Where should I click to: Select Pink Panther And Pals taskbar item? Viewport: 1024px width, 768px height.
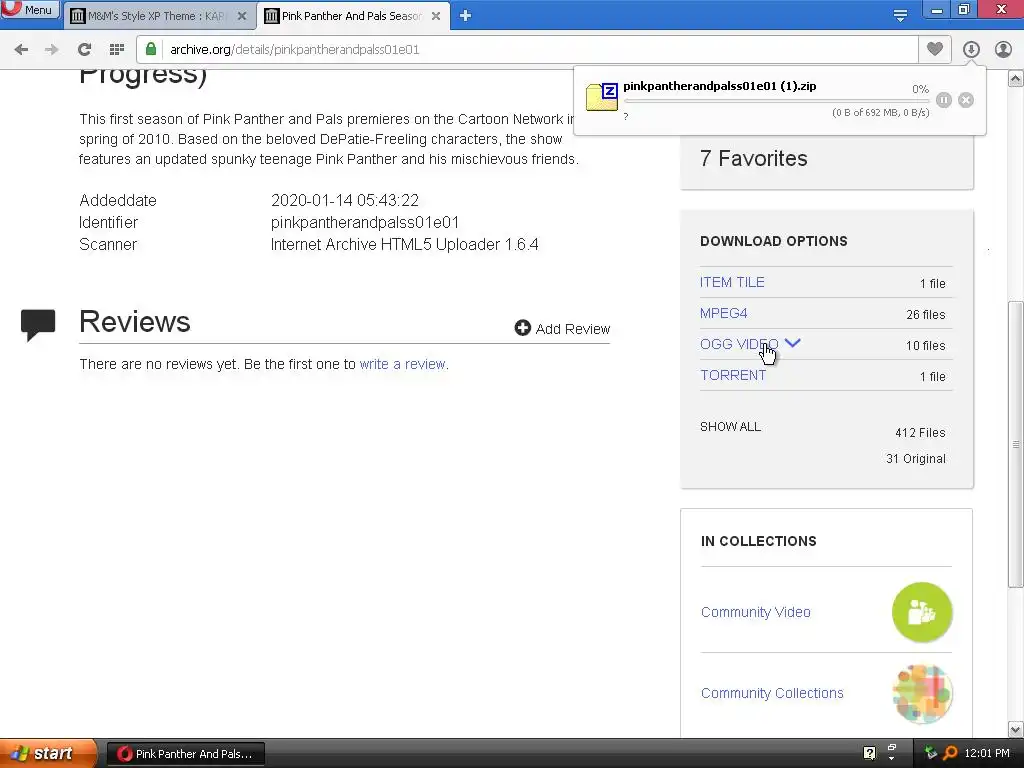point(185,754)
